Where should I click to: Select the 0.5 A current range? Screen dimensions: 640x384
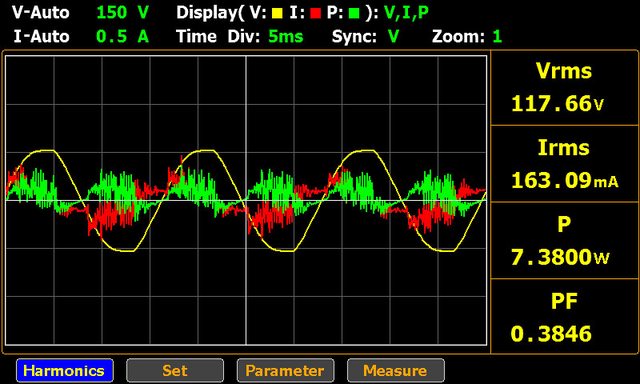(122, 37)
